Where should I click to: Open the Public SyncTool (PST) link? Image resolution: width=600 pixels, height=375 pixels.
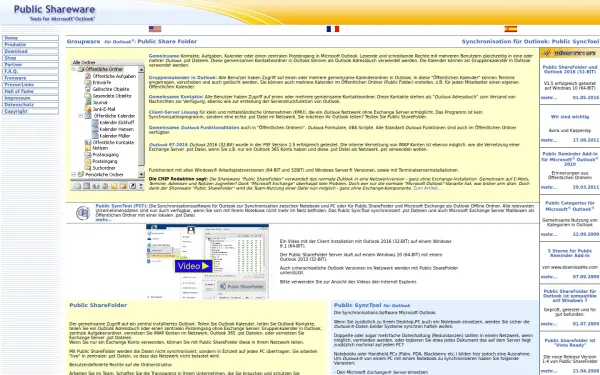(121, 206)
